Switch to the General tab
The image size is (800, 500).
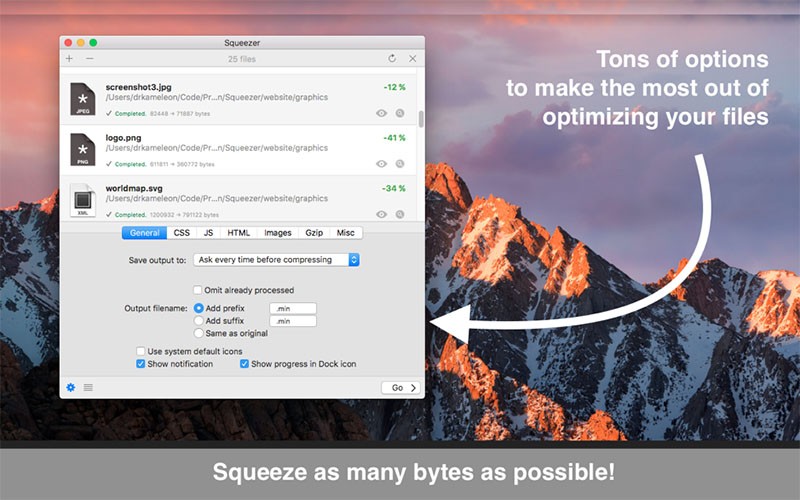pyautogui.click(x=144, y=233)
